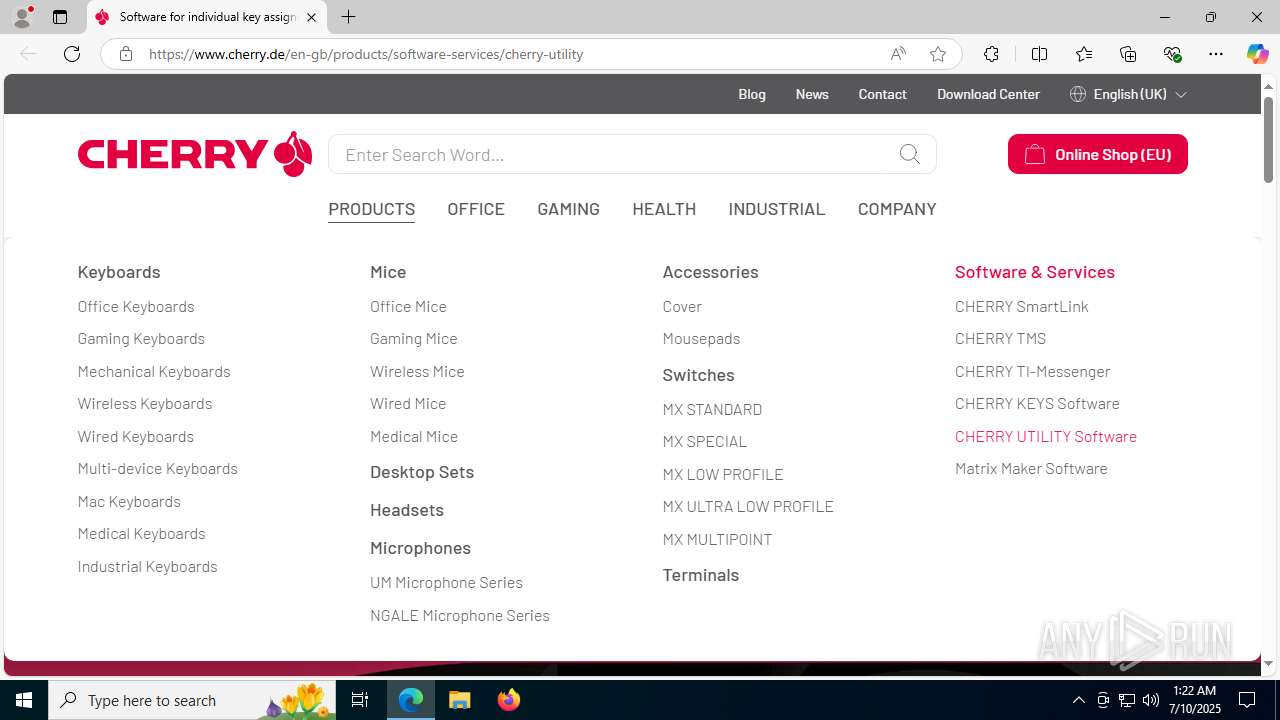1280x720 pixels.
Task: Select Gaming Mice link
Action: tap(413, 338)
